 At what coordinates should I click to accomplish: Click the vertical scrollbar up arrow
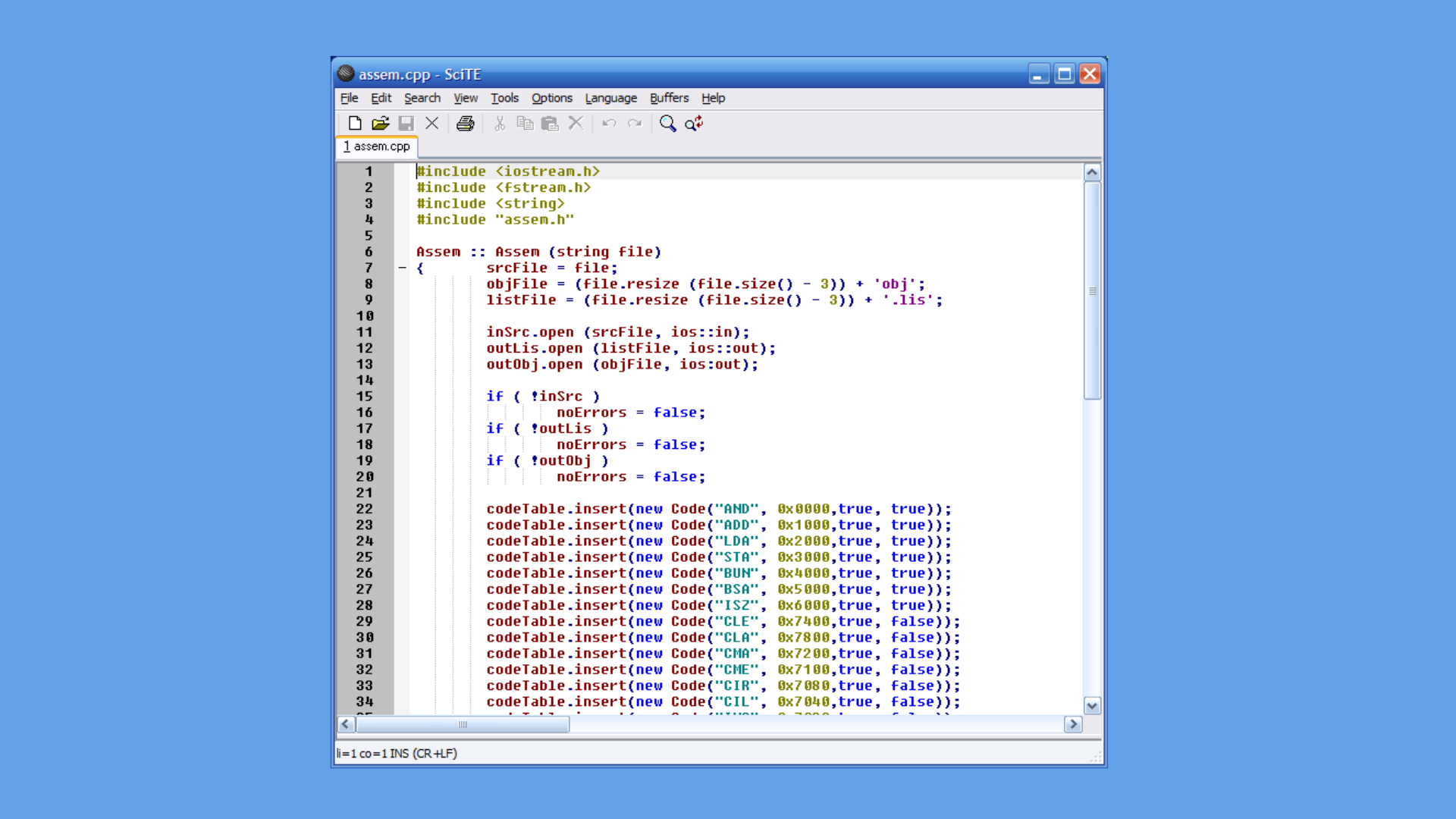(x=1092, y=172)
